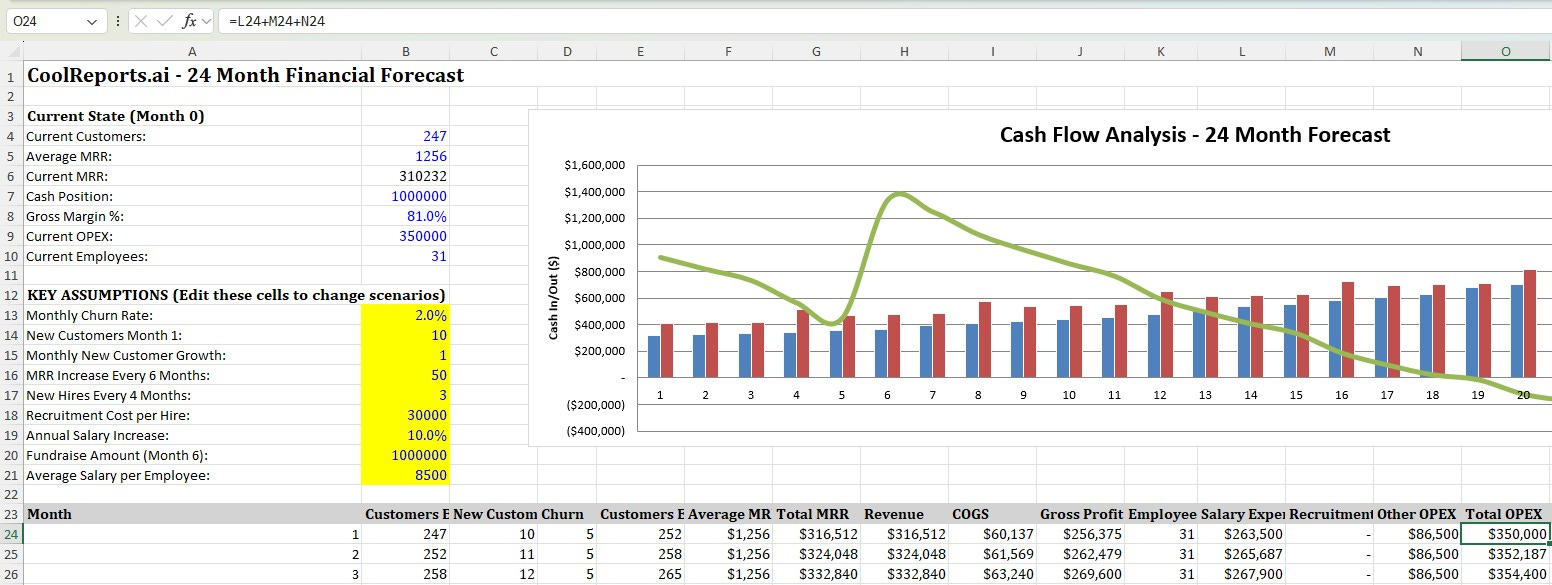
Task: Click the New Customers Month 1 value 10
Action: (405, 335)
